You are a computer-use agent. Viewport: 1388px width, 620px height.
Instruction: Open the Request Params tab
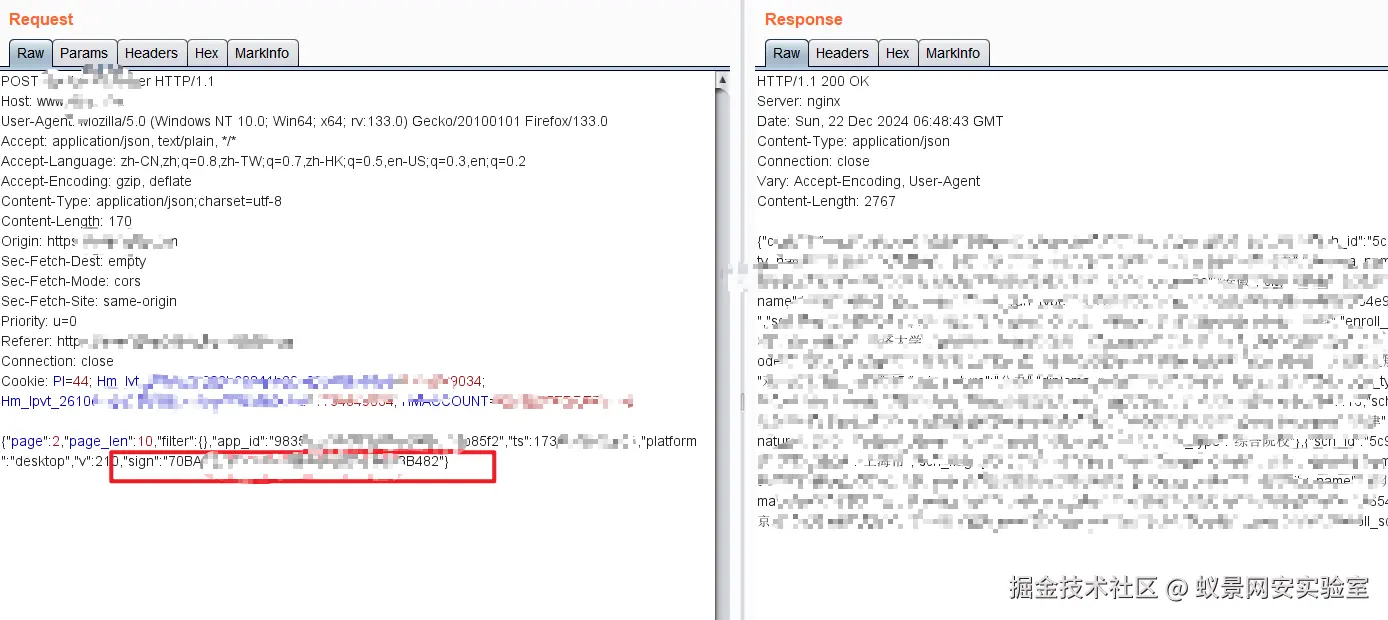[84, 53]
